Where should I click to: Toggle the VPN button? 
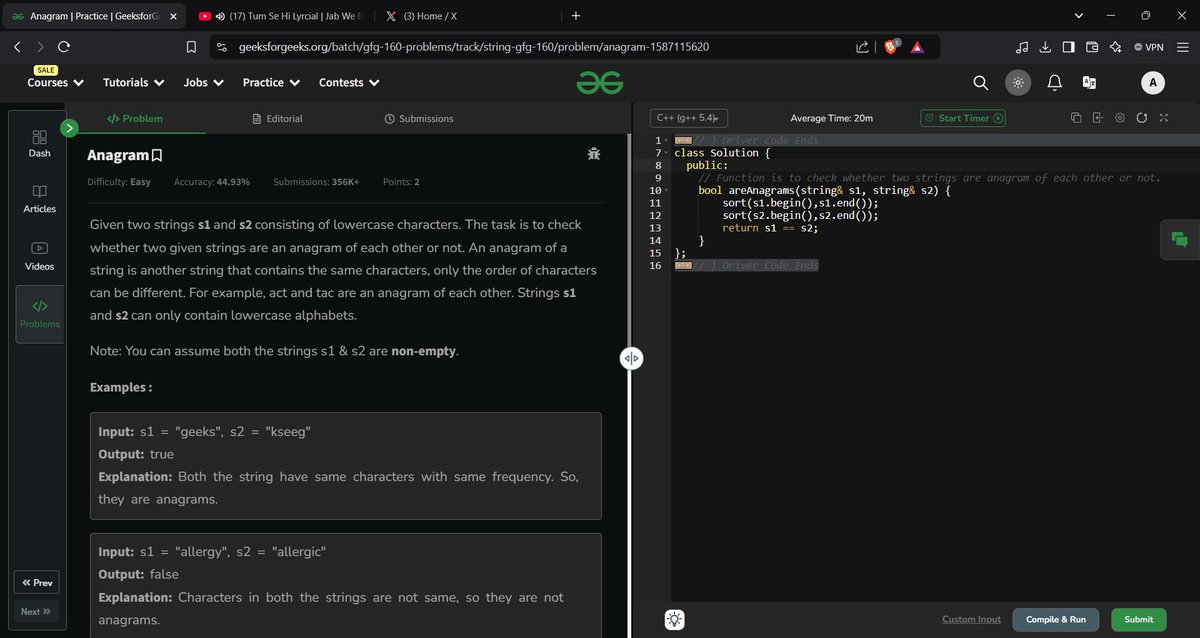(x=1151, y=47)
